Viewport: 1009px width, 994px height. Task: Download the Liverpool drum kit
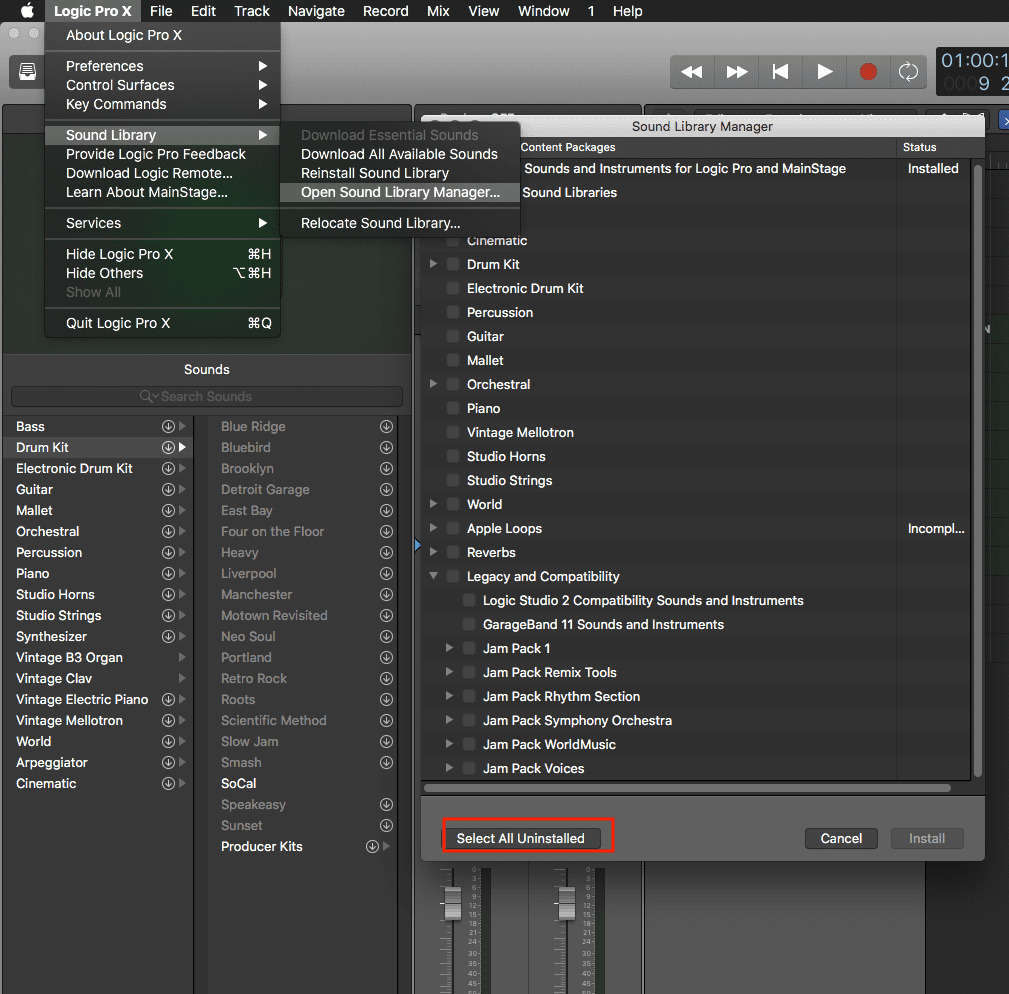(x=386, y=573)
